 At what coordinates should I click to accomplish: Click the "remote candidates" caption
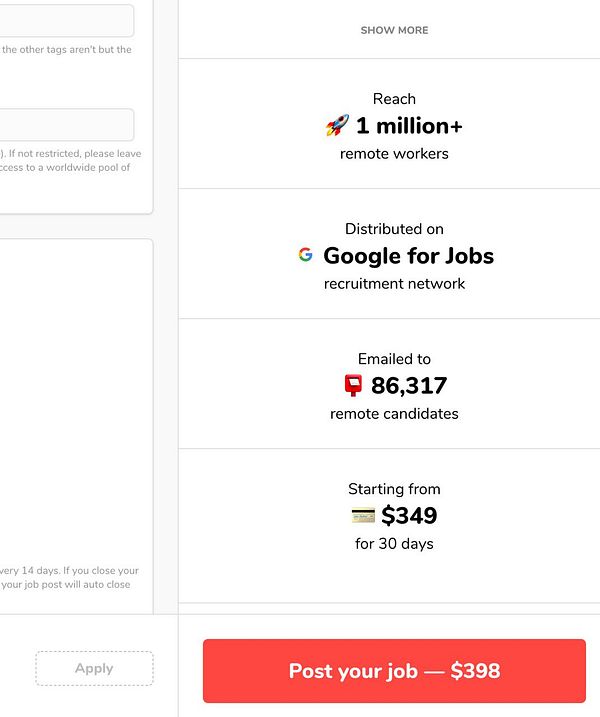click(x=394, y=414)
